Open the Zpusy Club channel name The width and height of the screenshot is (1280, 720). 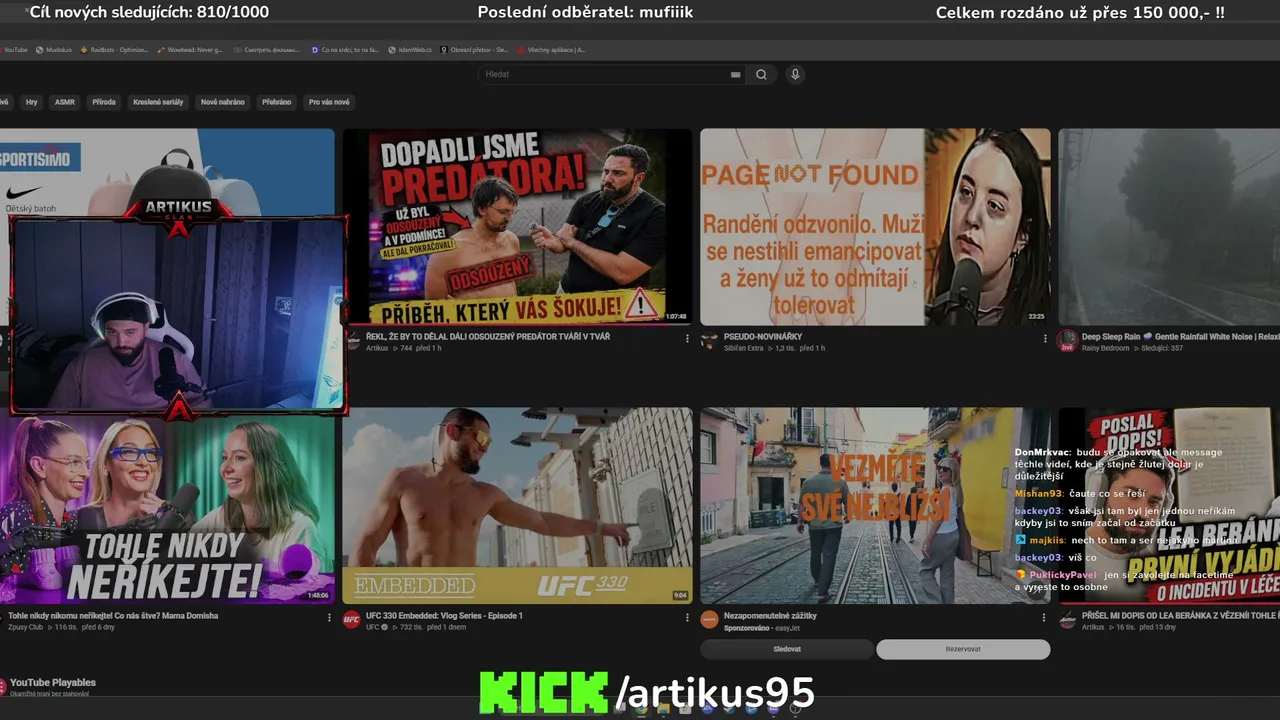click(x=26, y=628)
